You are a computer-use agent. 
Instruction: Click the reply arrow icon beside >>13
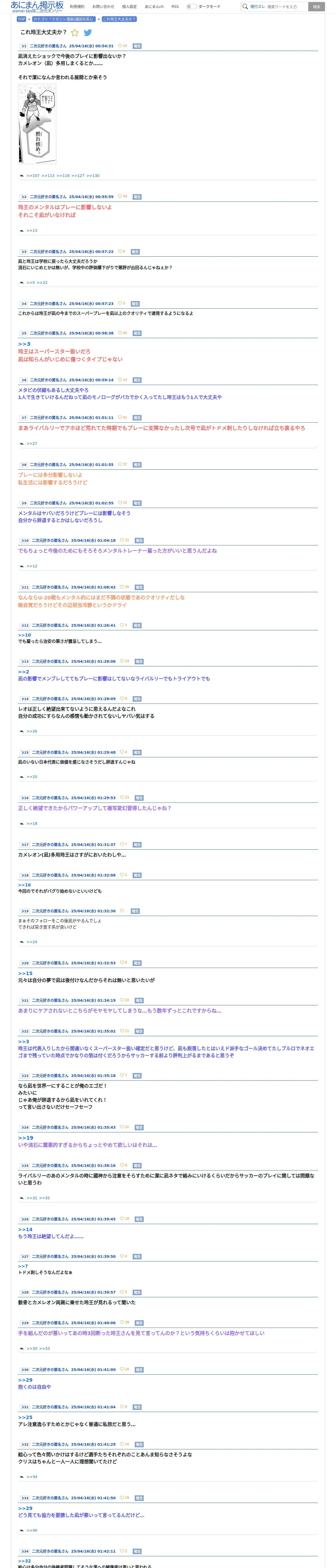[22, 231]
